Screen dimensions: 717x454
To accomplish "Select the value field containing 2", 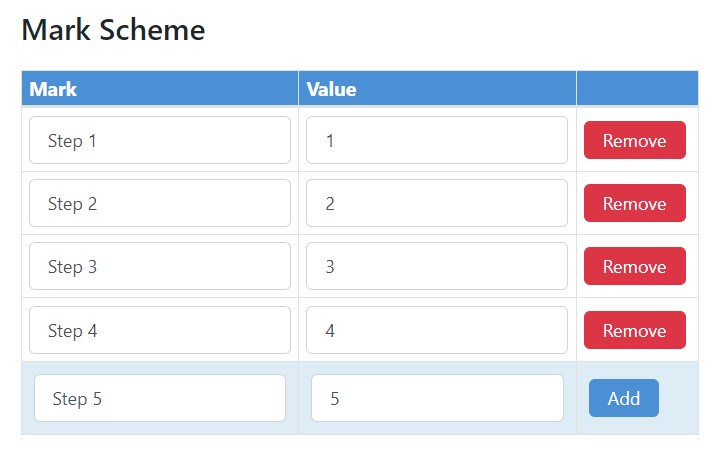I will click(437, 203).
